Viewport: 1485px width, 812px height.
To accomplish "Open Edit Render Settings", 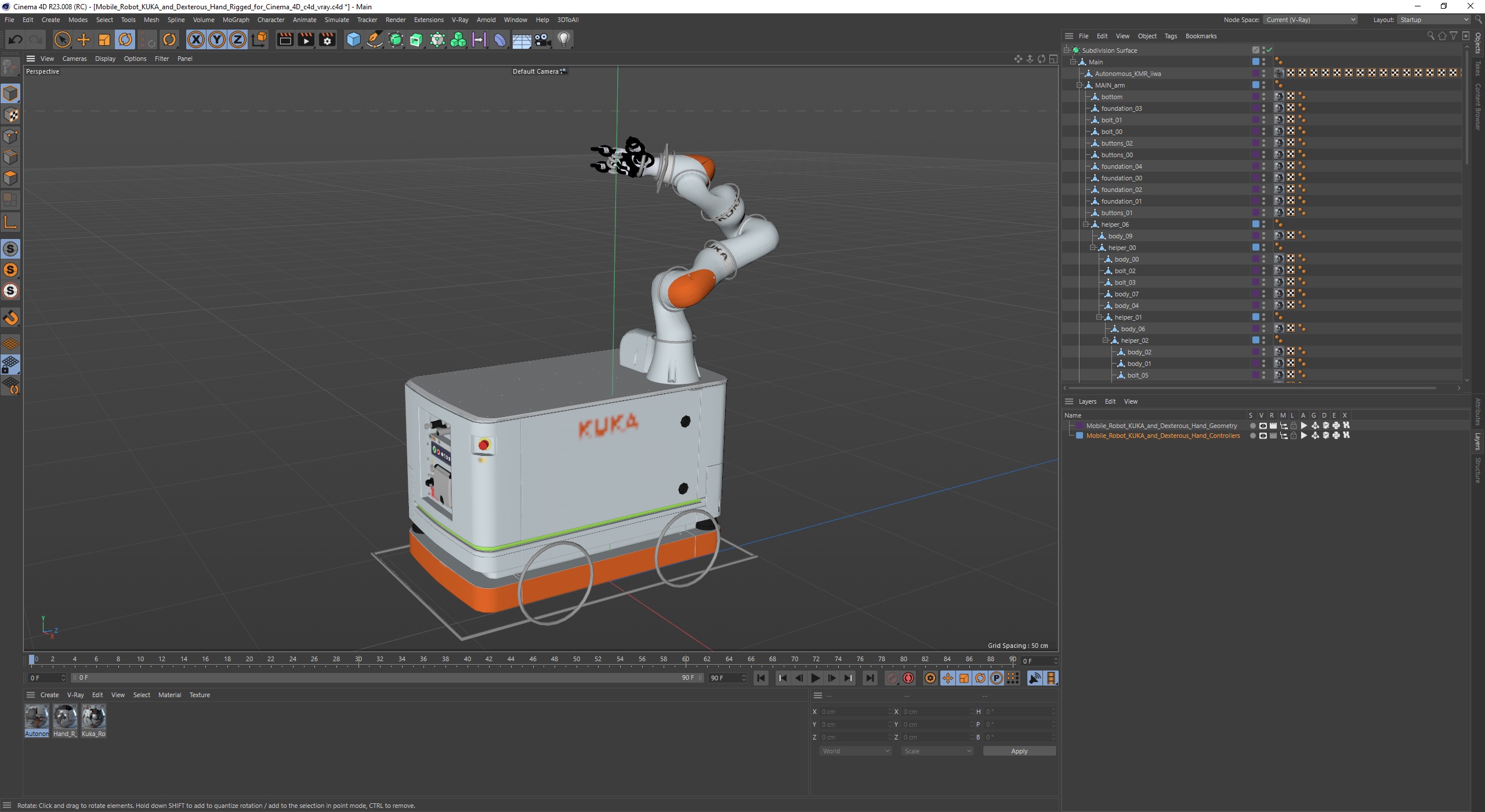I will point(327,39).
